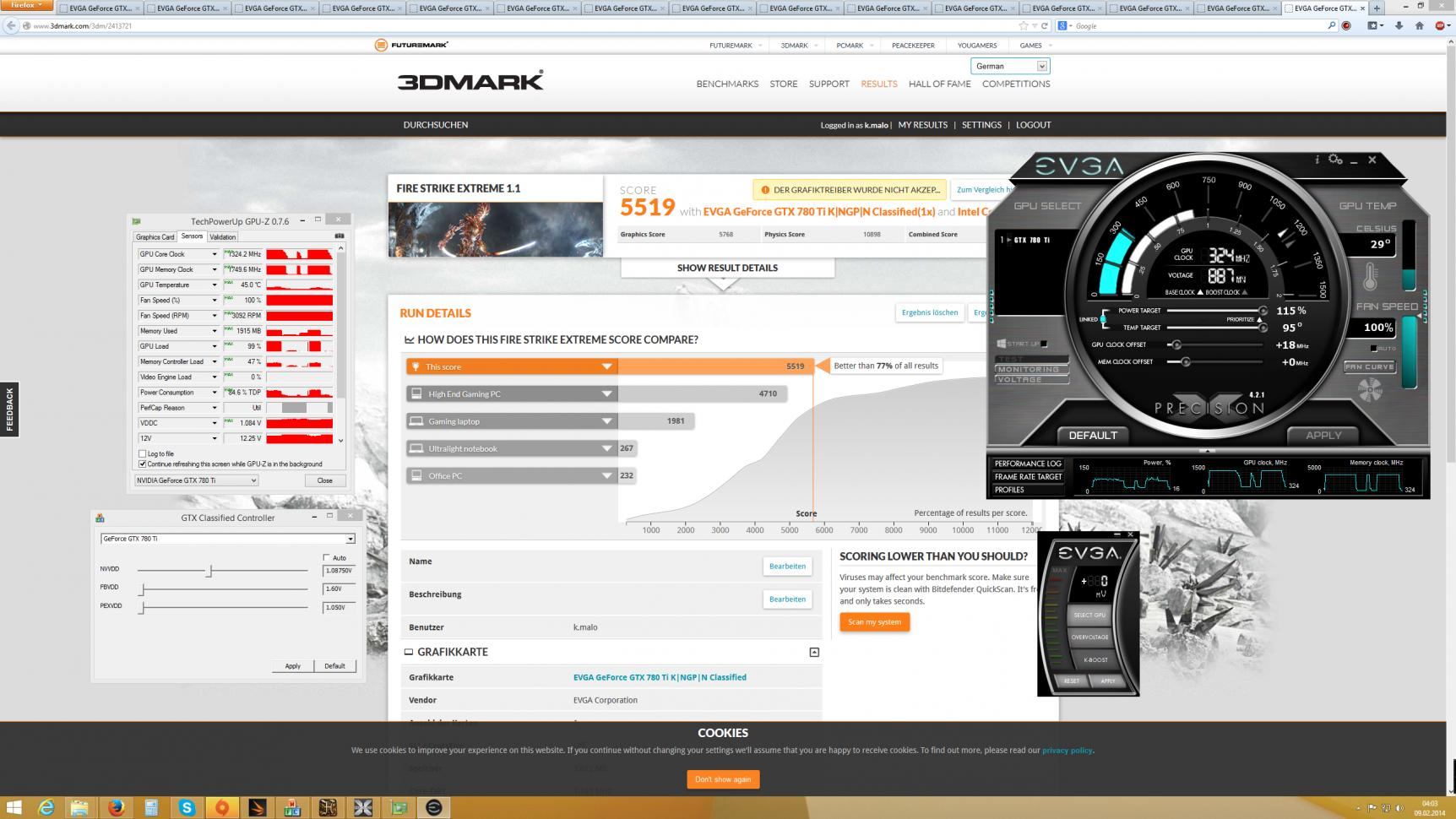The image size is (1456, 819).
Task: Click the thermometer icon in EVGA Precision
Action: 1370,276
